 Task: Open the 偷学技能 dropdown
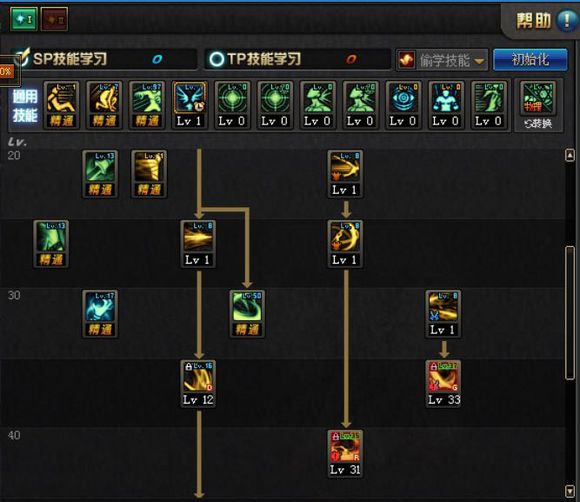(x=442, y=60)
